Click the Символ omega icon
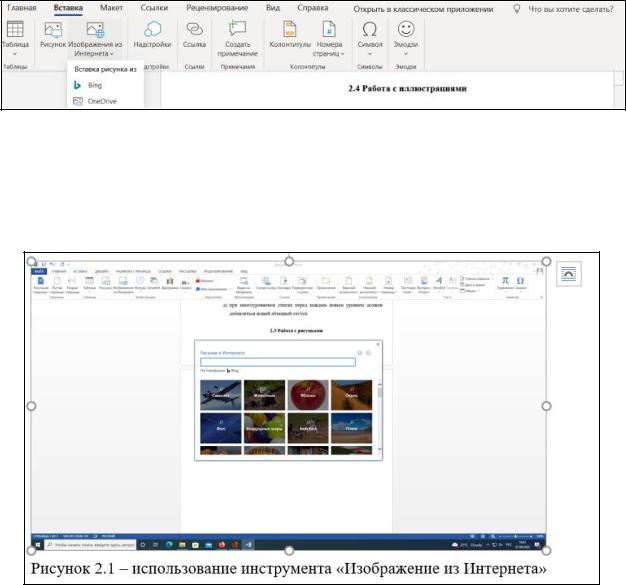Image resolution: width=626 pixels, height=585 pixels. point(369,29)
